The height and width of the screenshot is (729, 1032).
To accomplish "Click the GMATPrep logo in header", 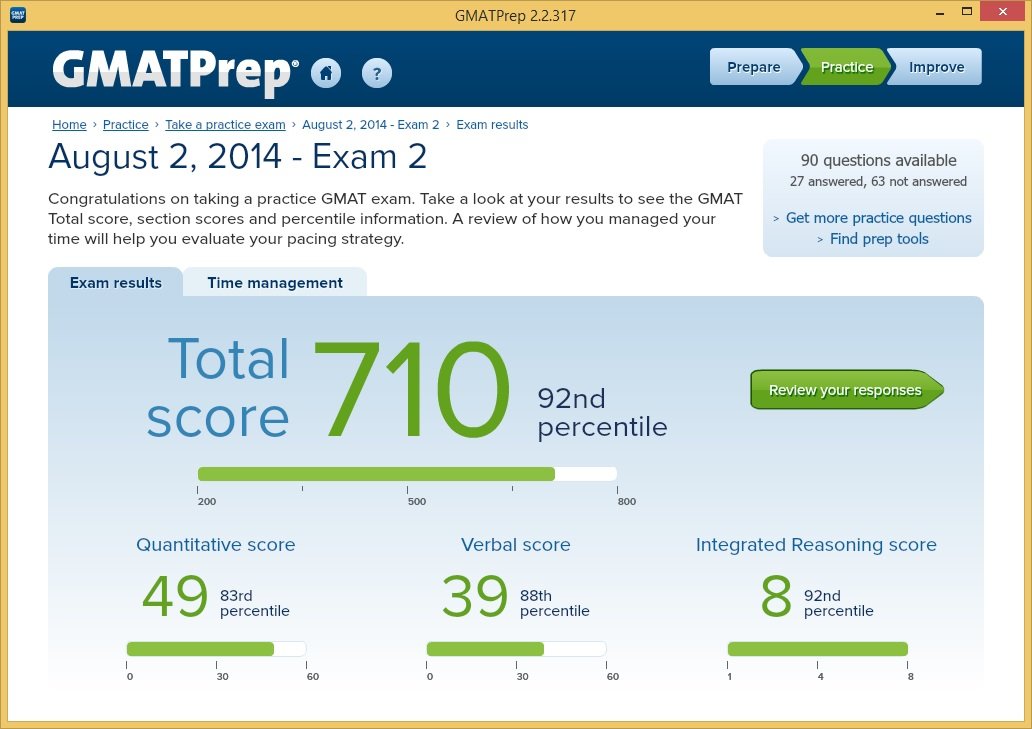I will click(175, 73).
